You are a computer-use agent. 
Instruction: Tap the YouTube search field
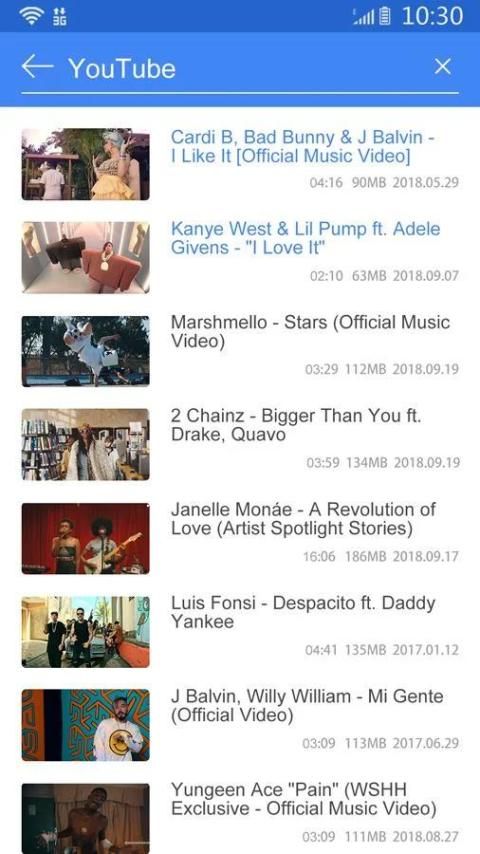tap(240, 69)
